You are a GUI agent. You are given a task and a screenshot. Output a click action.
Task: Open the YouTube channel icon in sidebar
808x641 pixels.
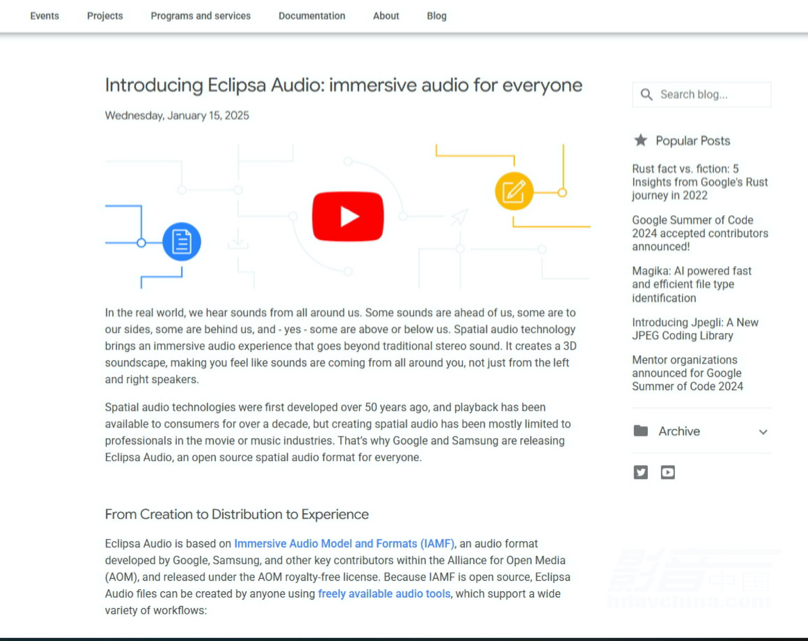coord(668,472)
